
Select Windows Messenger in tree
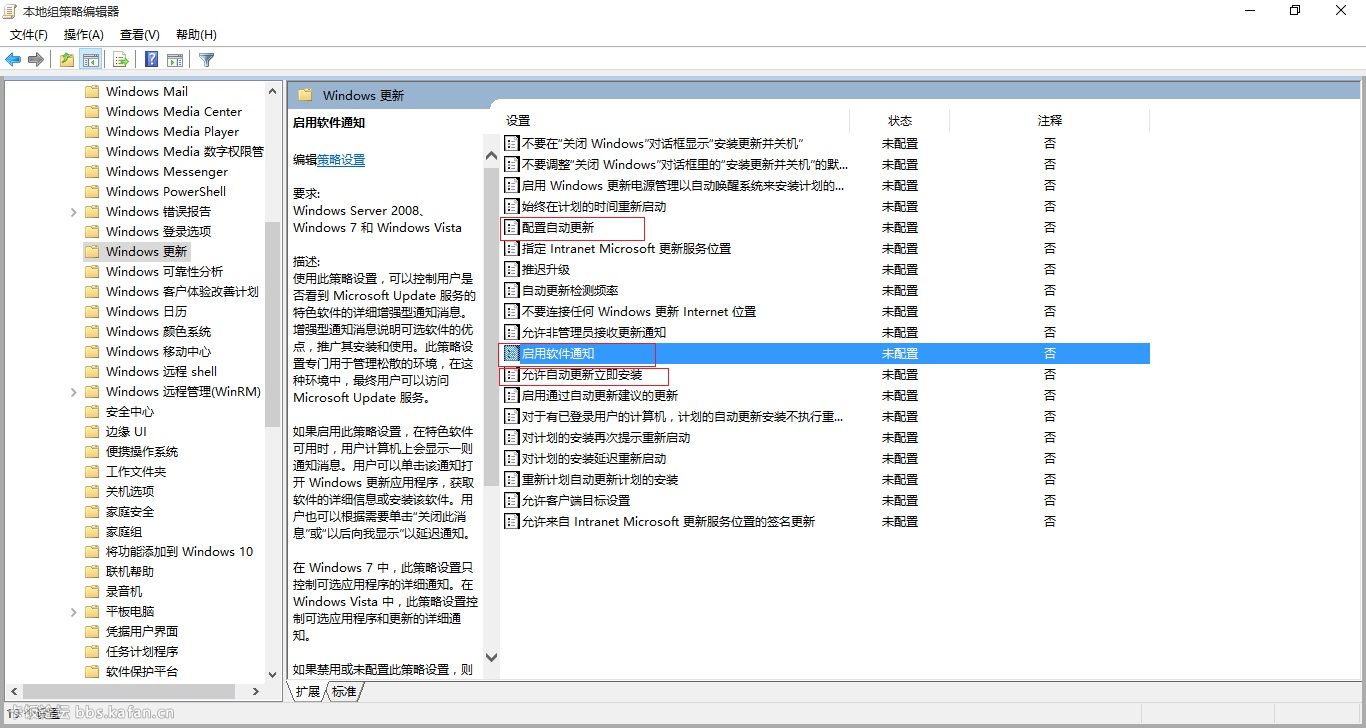tap(167, 171)
